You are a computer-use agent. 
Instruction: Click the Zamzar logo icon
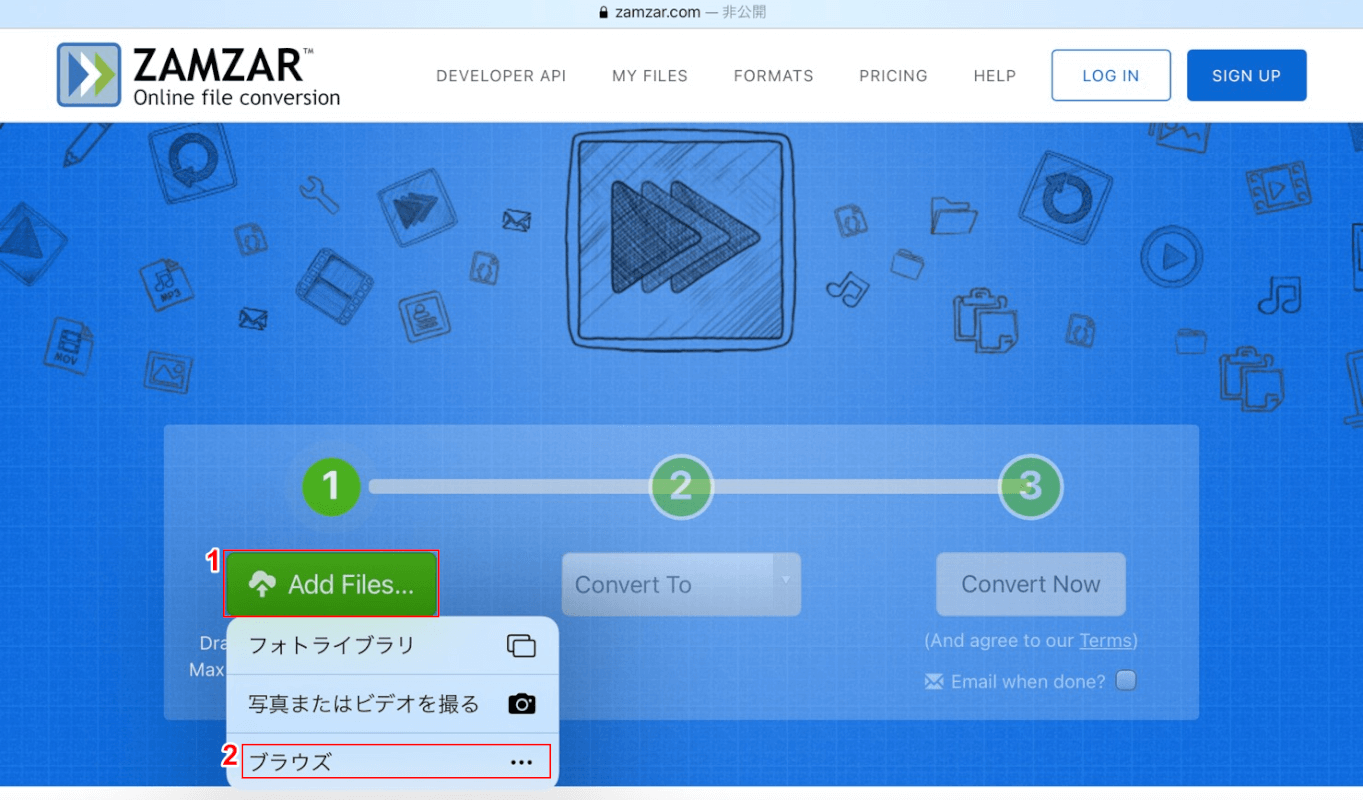89,75
